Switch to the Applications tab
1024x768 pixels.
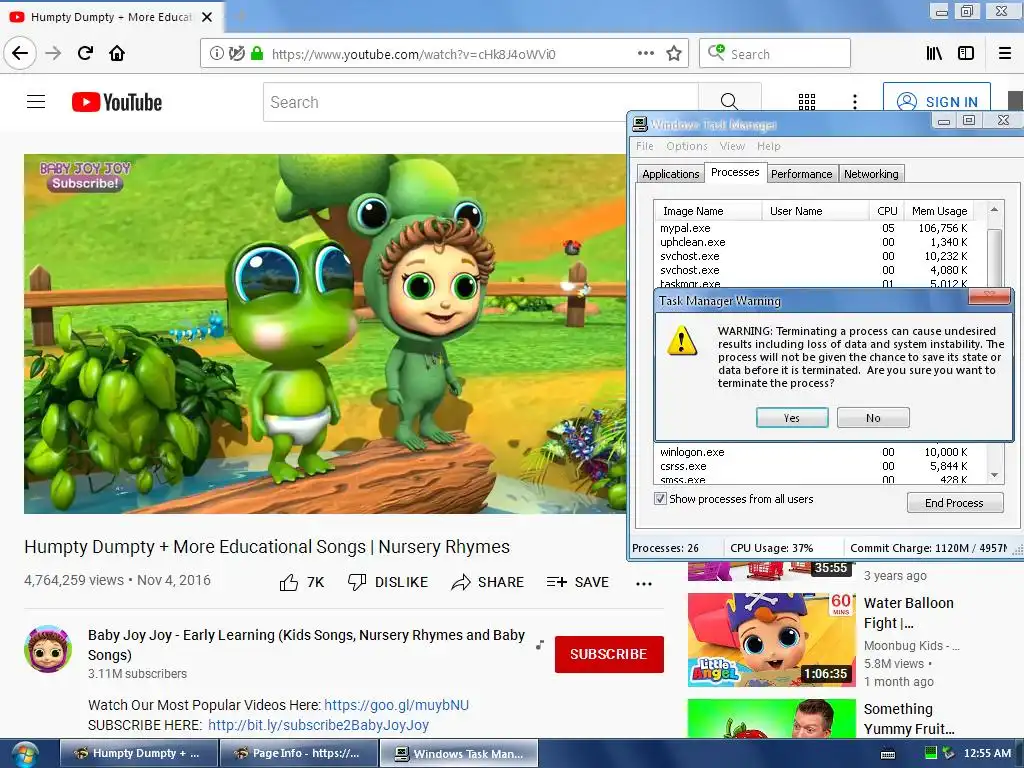point(671,174)
